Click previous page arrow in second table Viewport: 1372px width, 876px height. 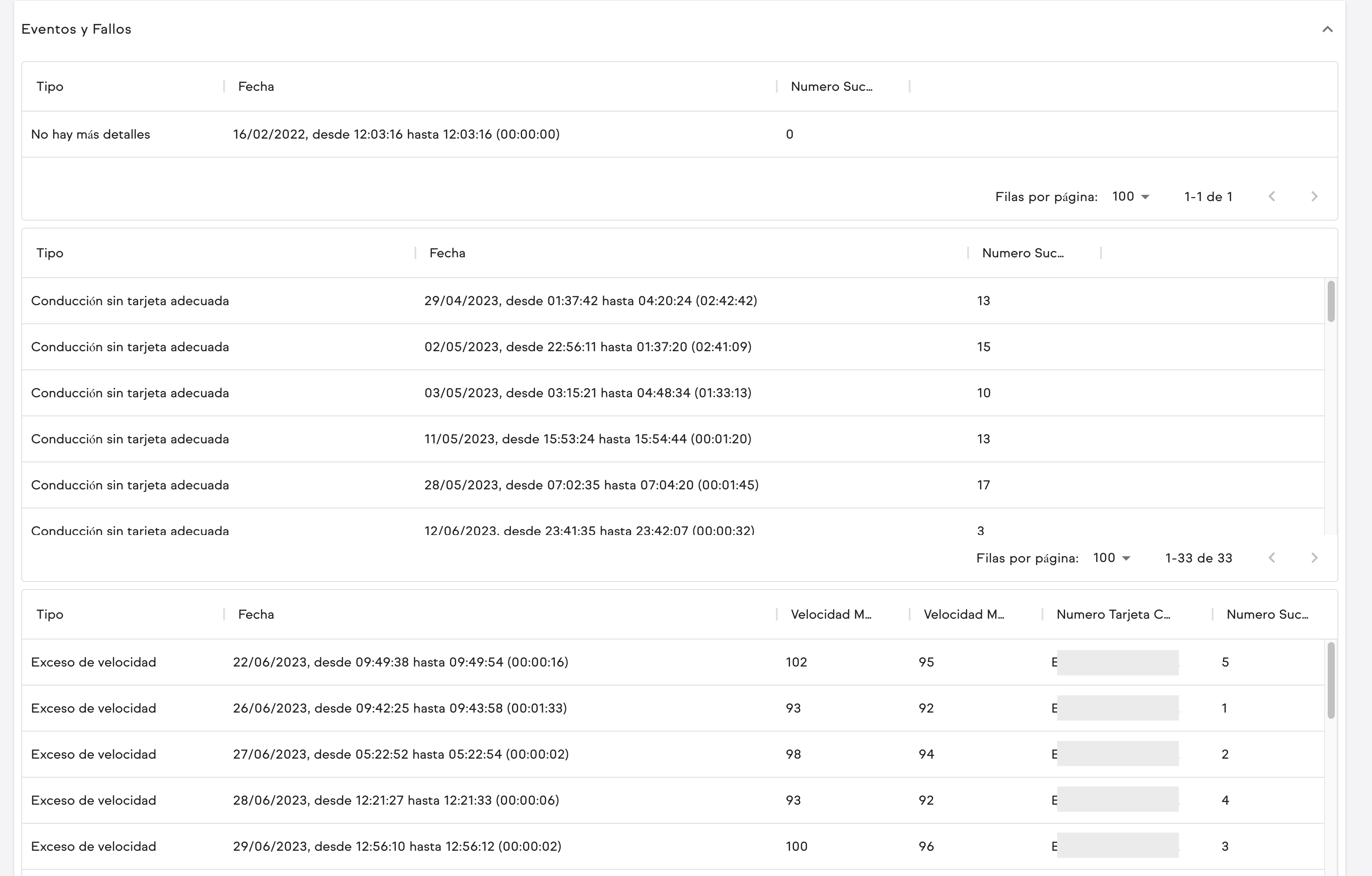[1272, 558]
